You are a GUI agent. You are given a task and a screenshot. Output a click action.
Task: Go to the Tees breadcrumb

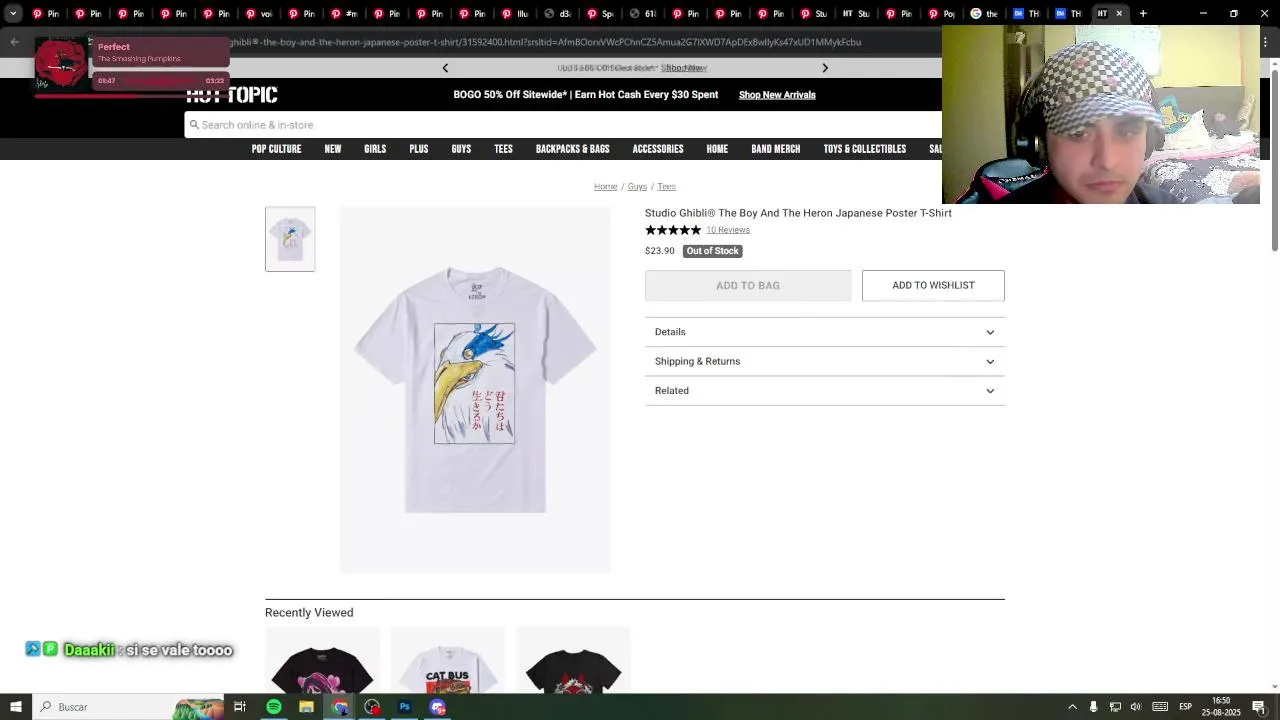[666, 187]
